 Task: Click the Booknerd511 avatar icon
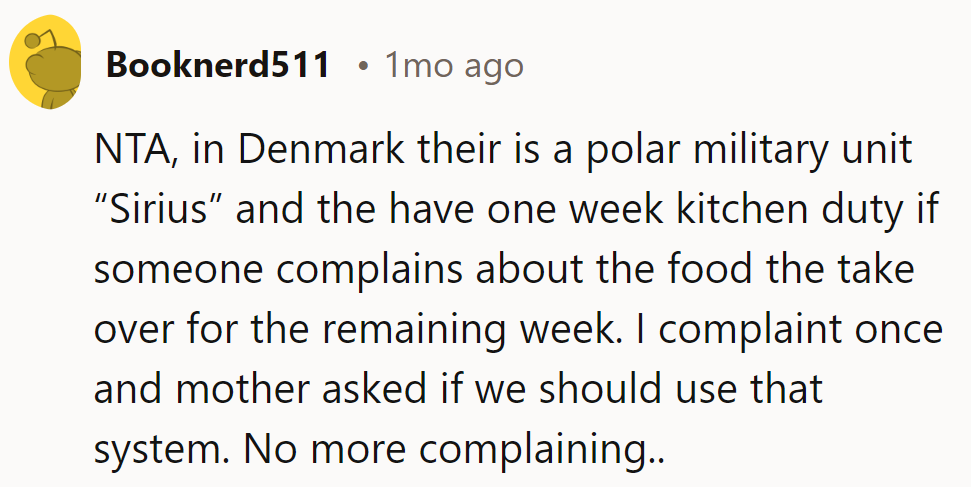pyautogui.click(x=47, y=67)
